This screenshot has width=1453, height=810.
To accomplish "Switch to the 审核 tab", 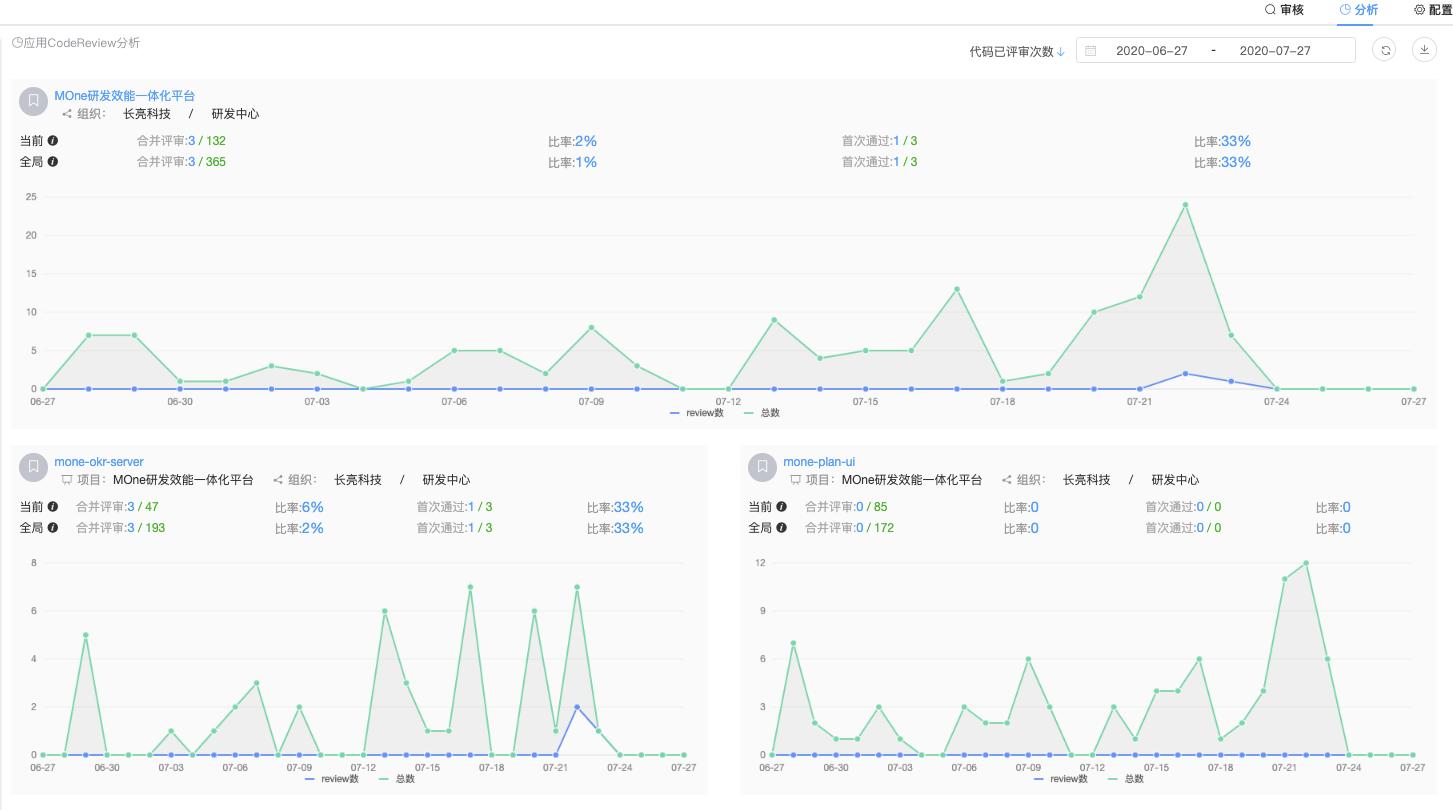I will pyautogui.click(x=1284, y=10).
